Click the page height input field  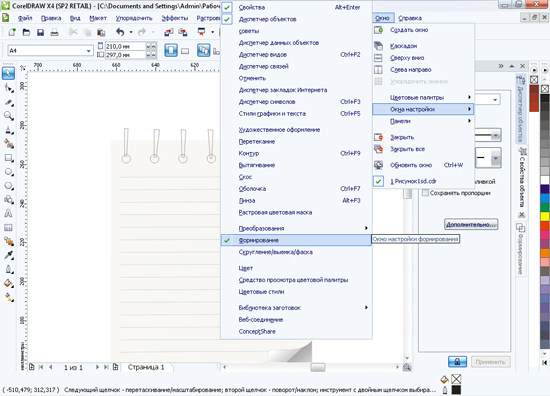click(126, 55)
